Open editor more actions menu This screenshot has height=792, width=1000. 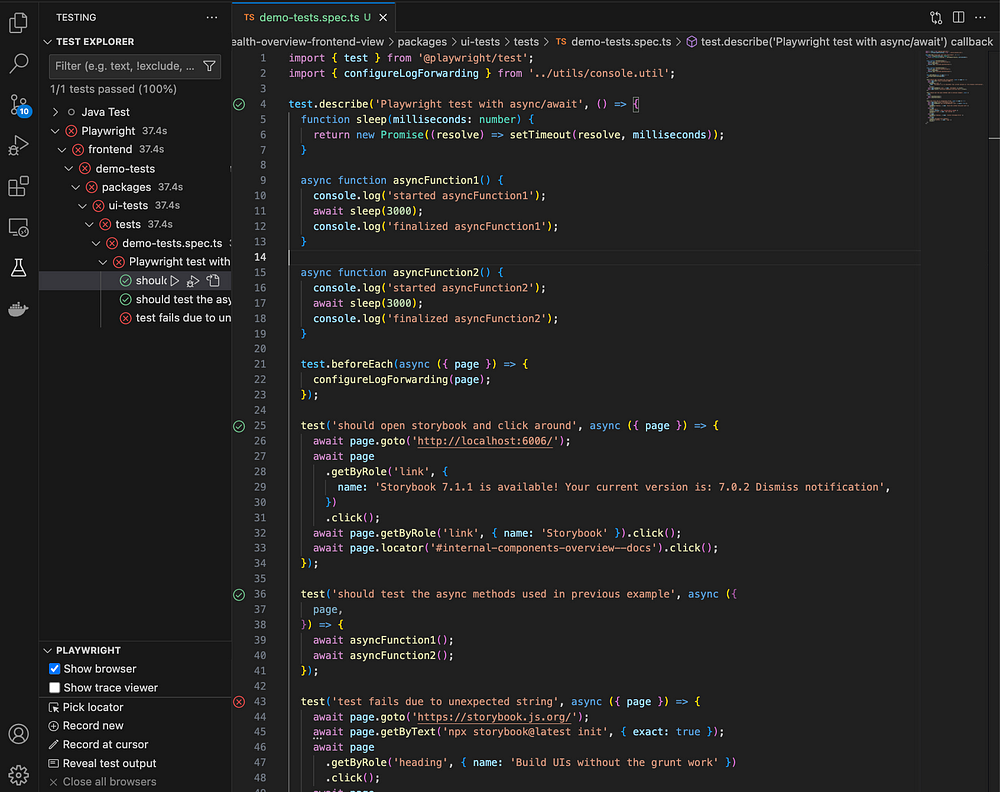[981, 17]
